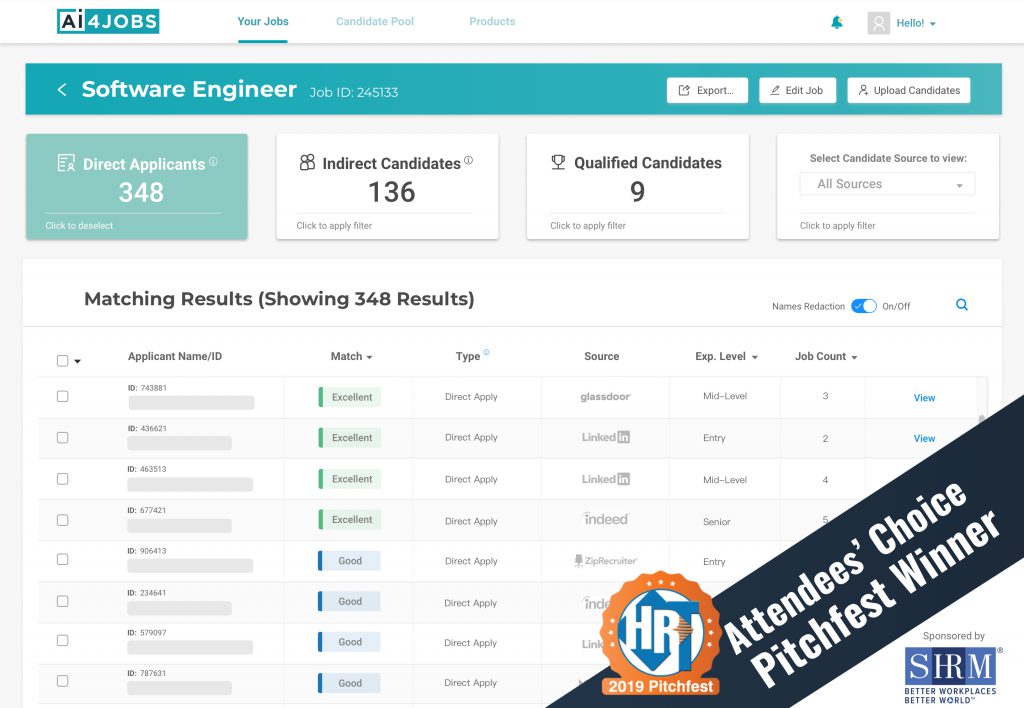Open the Products tab
Screen dimensions: 1024x708
pos(492,22)
